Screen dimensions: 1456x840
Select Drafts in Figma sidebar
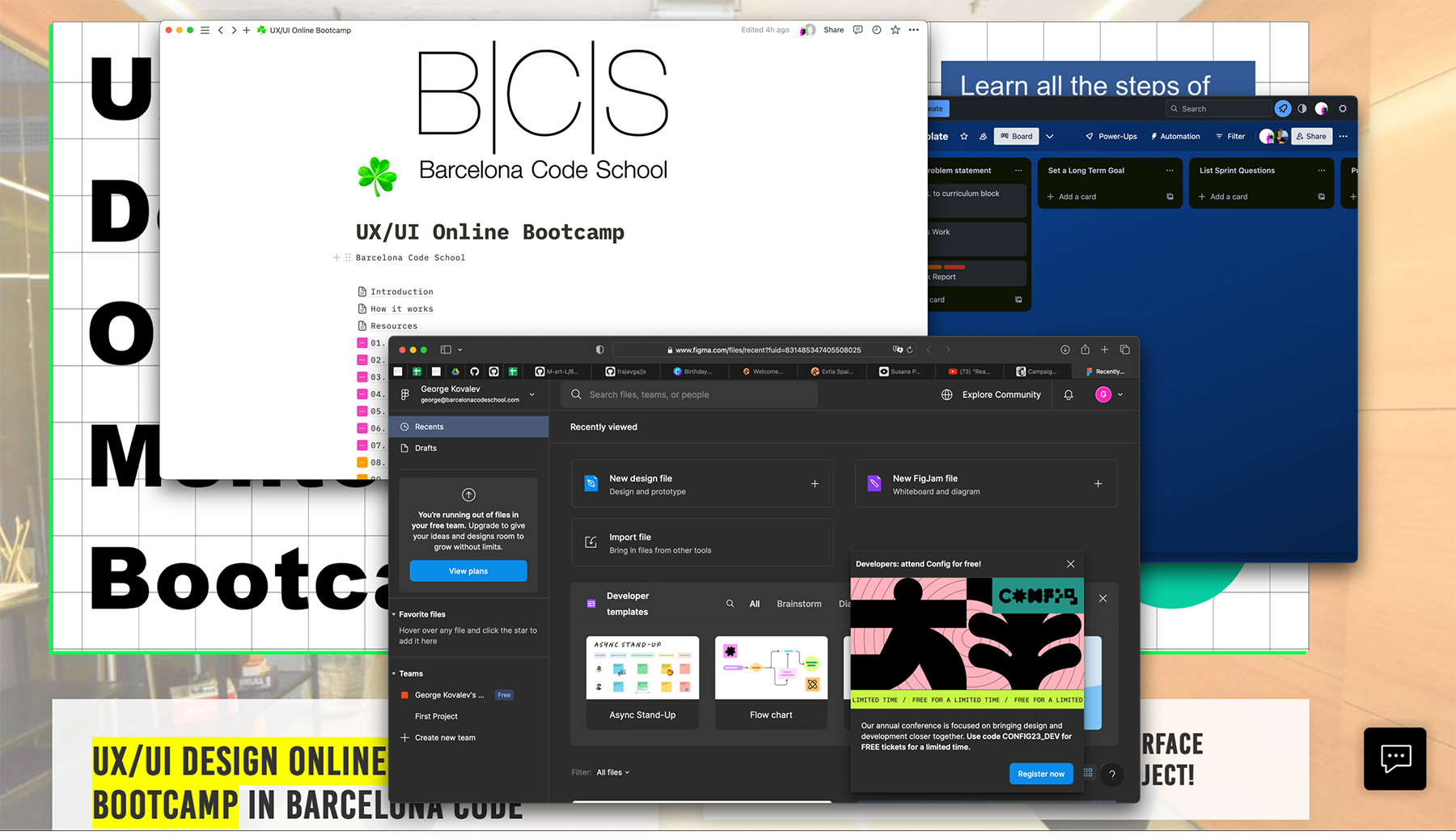click(x=469, y=448)
